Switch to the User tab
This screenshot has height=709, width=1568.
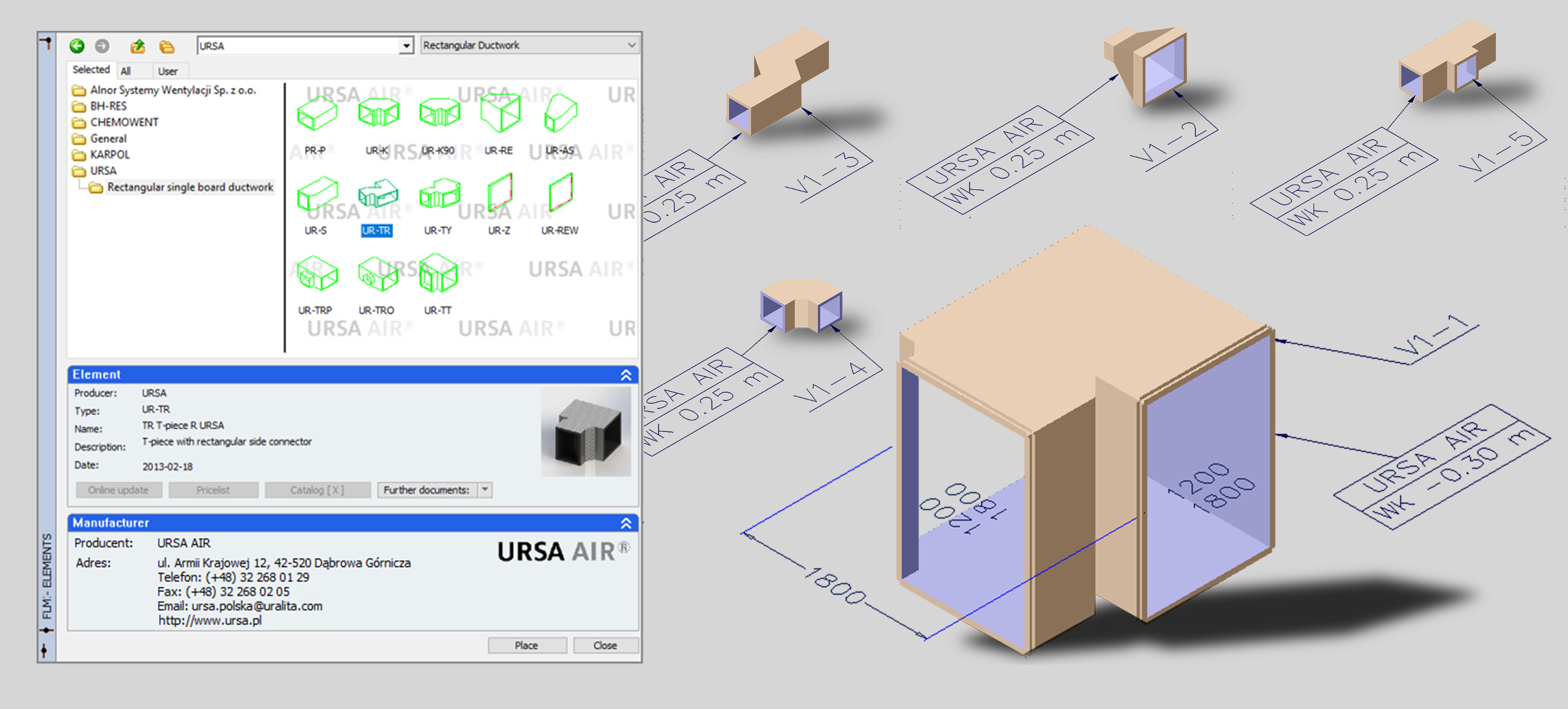tap(168, 71)
